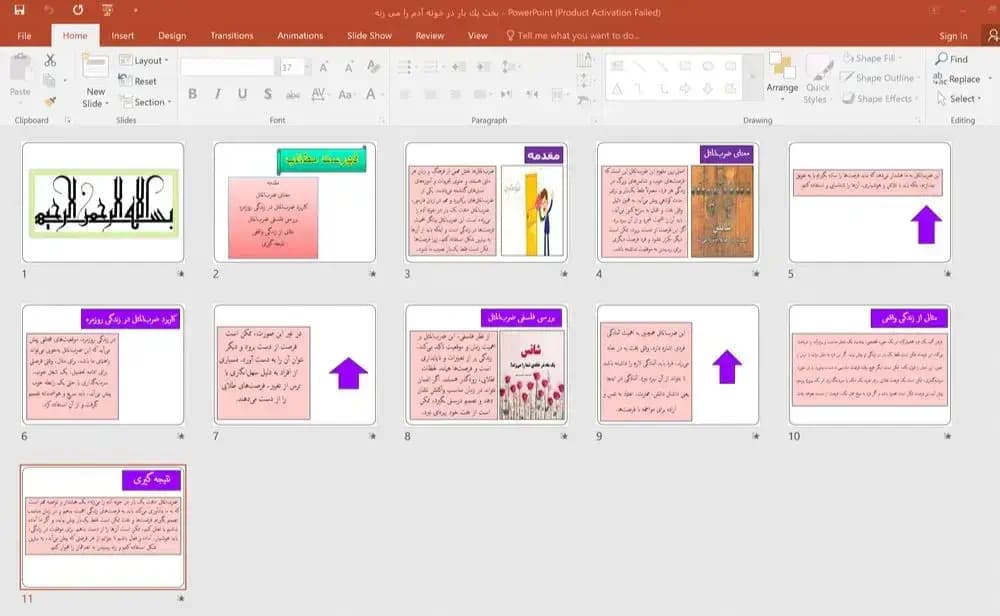Click the line spacing icon
This screenshot has width=1000, height=616.
tap(510, 66)
